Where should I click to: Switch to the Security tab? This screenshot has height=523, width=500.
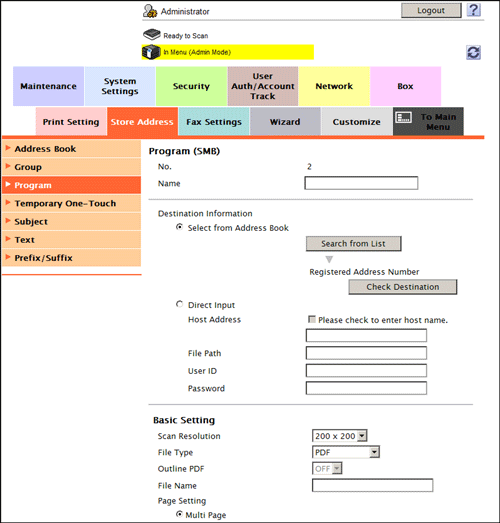point(191,86)
